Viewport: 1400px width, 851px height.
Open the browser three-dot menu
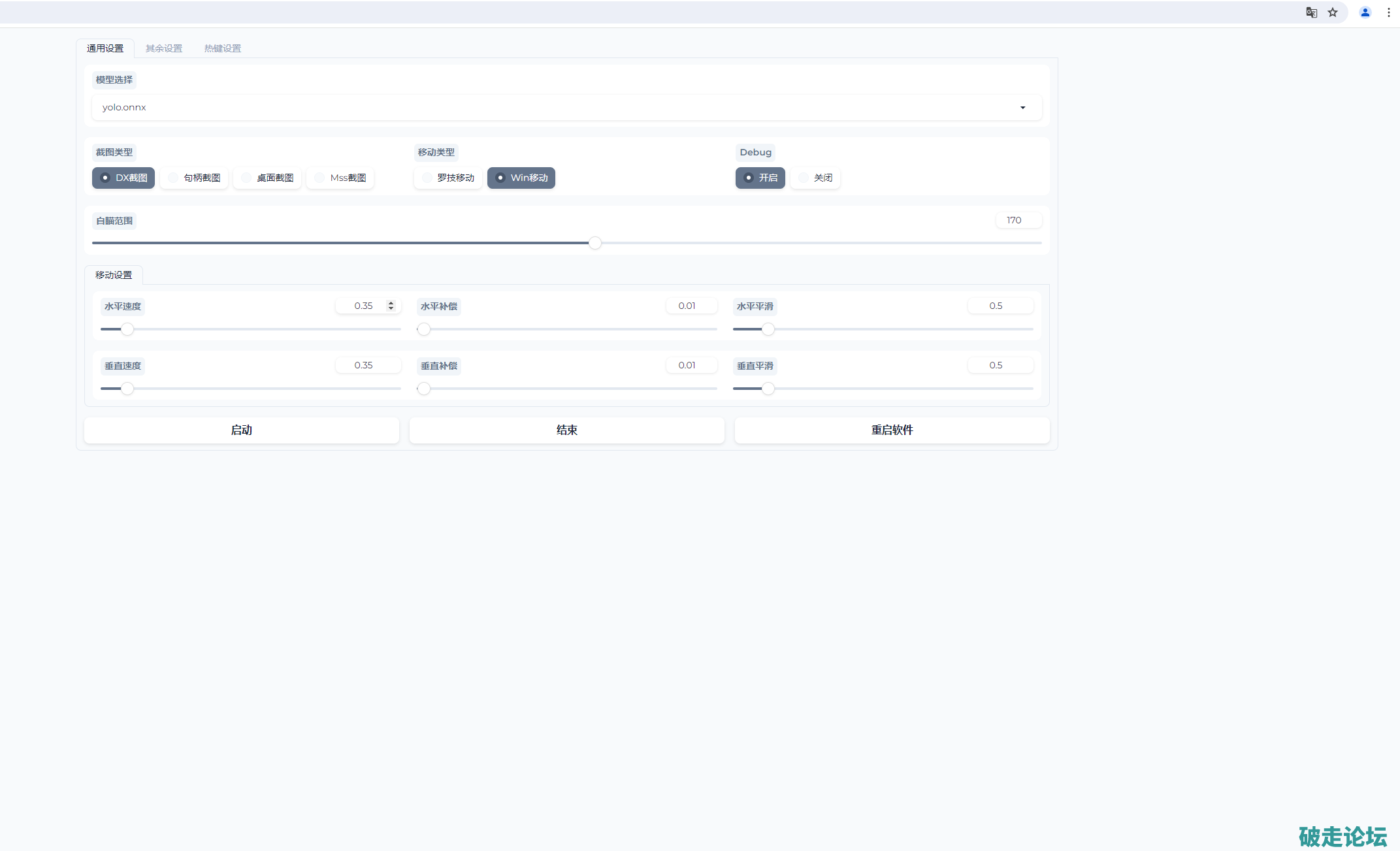click(x=1388, y=12)
